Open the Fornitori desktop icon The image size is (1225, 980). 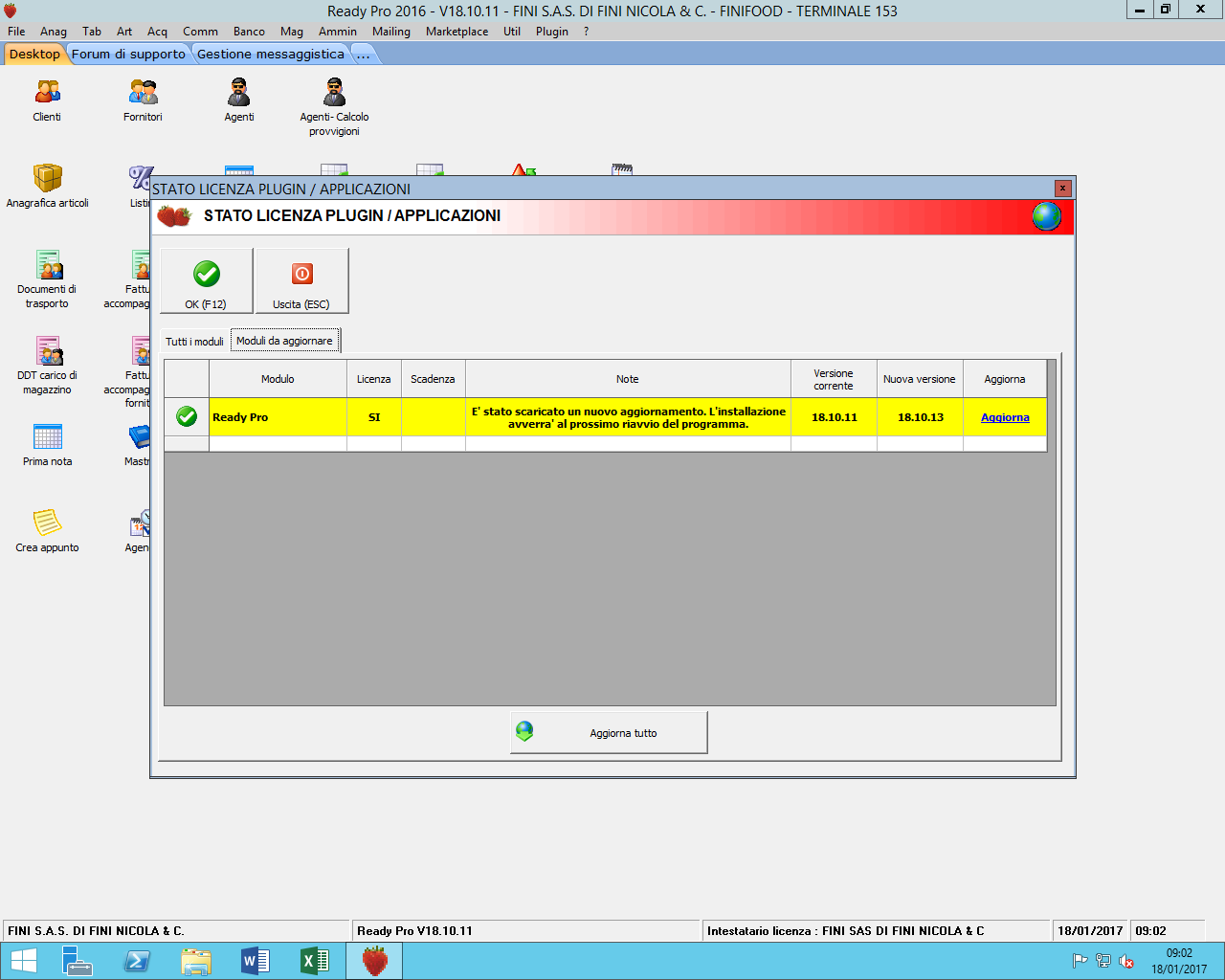pos(143,100)
